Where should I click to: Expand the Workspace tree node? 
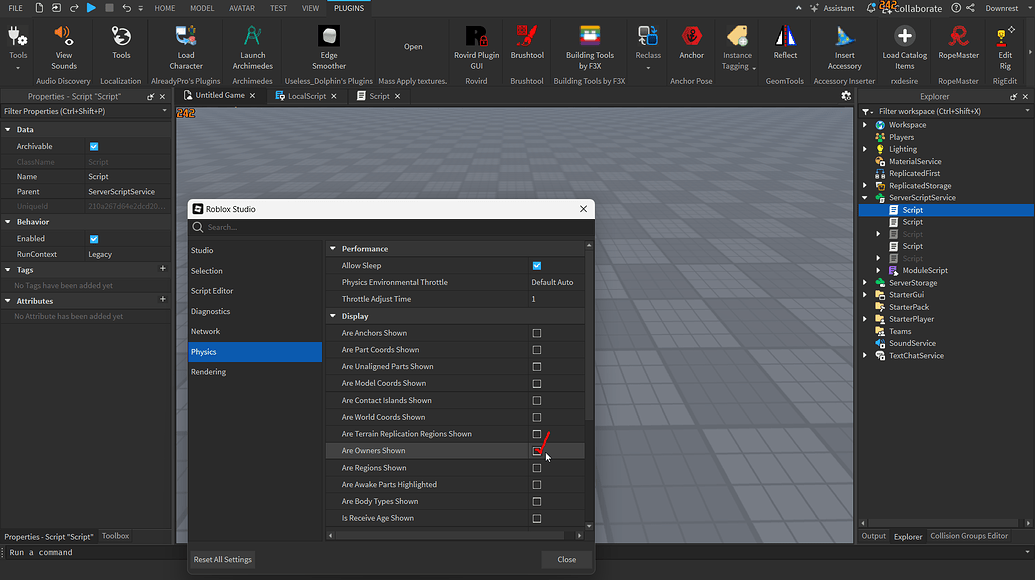pos(865,125)
